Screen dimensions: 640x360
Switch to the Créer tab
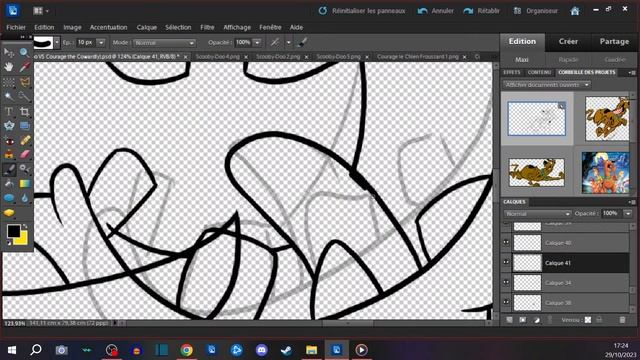point(568,42)
